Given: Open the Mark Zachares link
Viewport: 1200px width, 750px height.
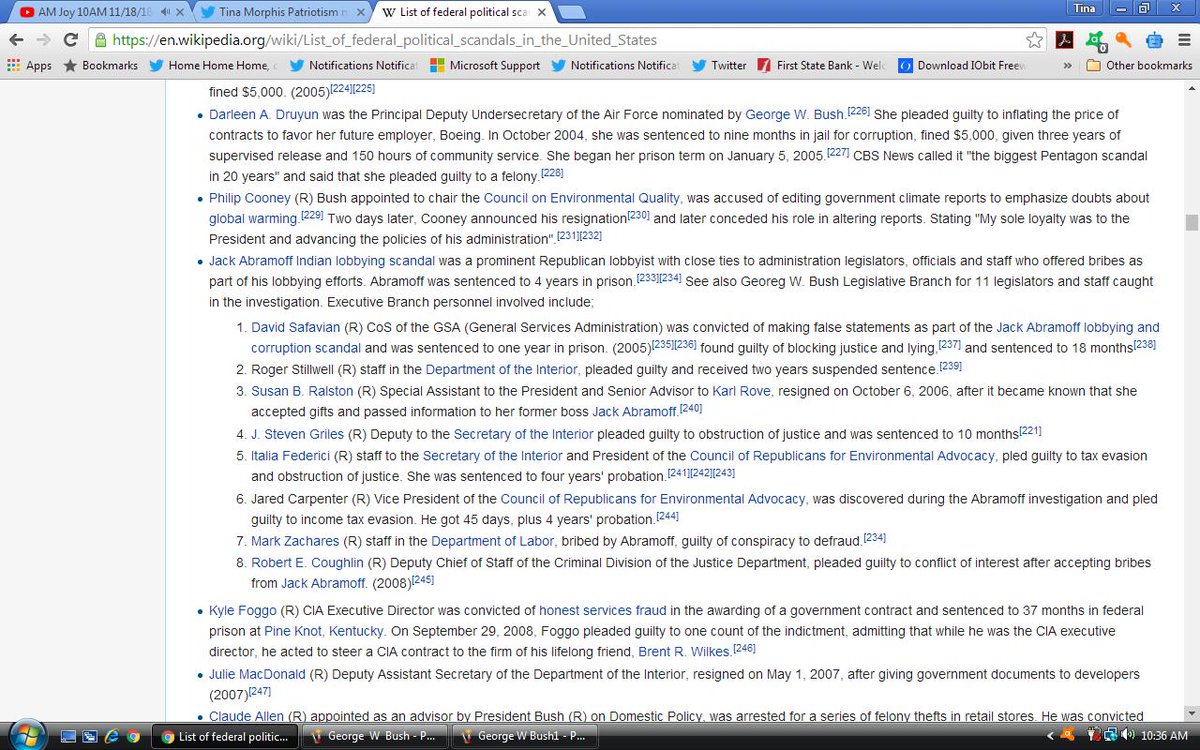Looking at the screenshot, I should point(295,541).
